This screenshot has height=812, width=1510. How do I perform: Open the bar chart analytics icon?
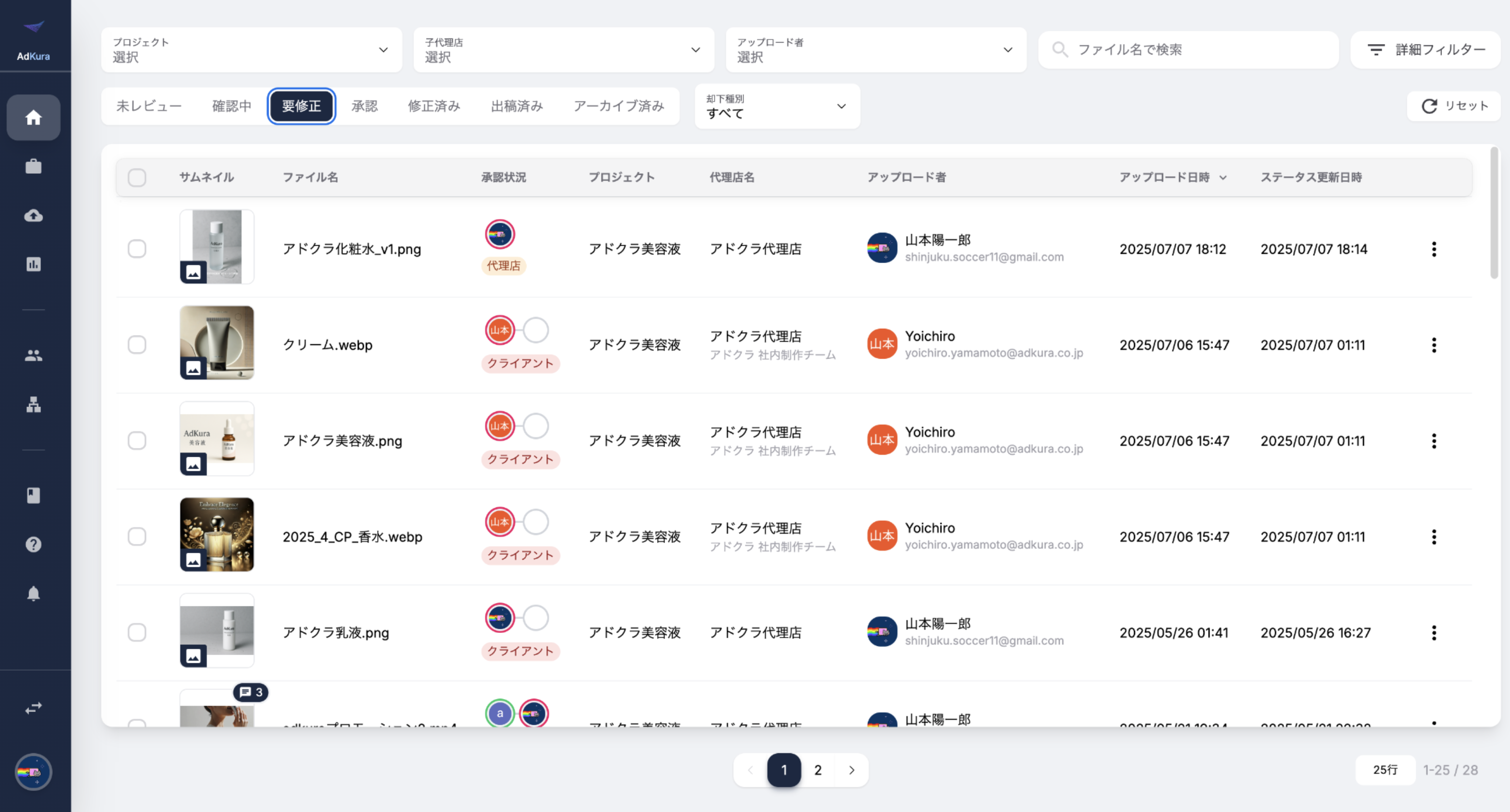[33, 264]
